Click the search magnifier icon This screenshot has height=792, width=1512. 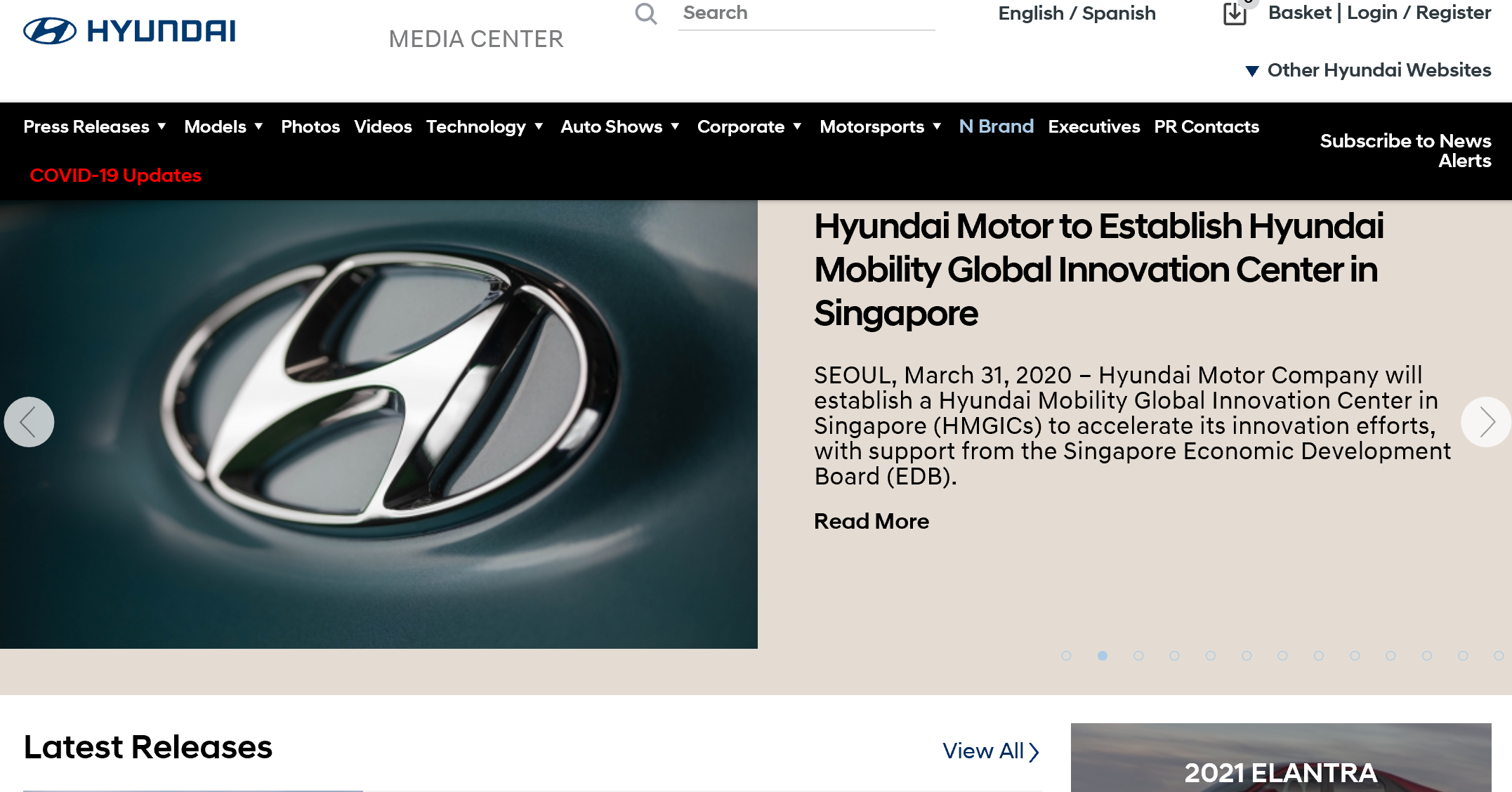tap(645, 13)
